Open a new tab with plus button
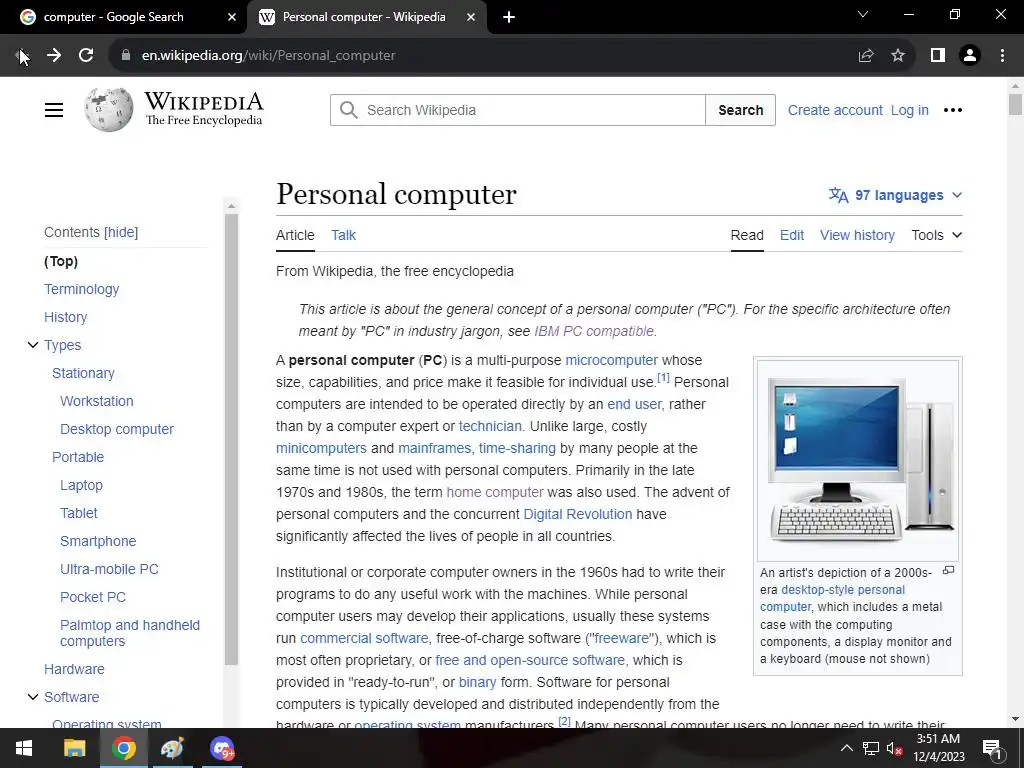Image resolution: width=1024 pixels, height=768 pixels. coord(509,17)
